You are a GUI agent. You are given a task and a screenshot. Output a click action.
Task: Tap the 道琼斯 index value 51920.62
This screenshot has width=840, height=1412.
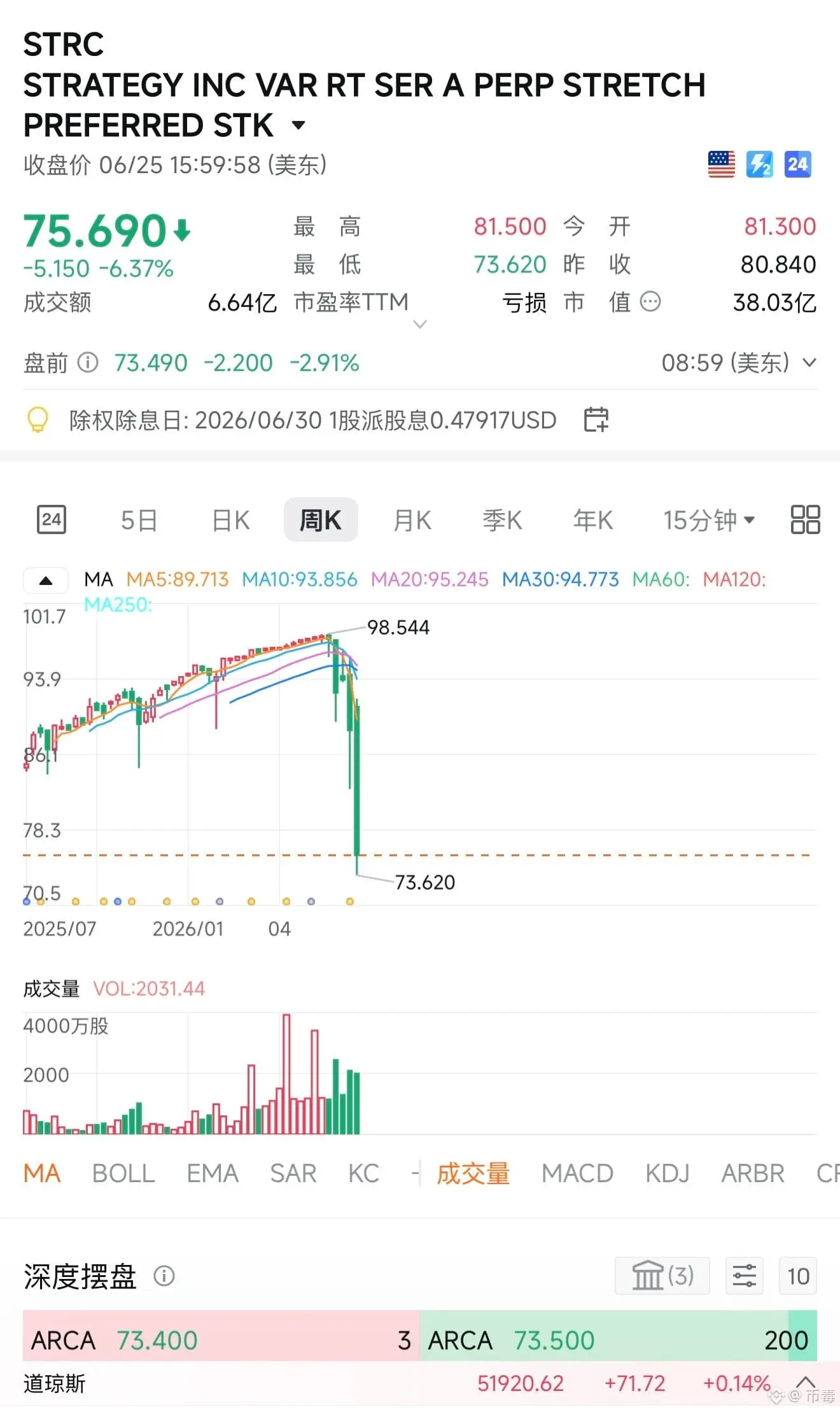click(x=521, y=1383)
